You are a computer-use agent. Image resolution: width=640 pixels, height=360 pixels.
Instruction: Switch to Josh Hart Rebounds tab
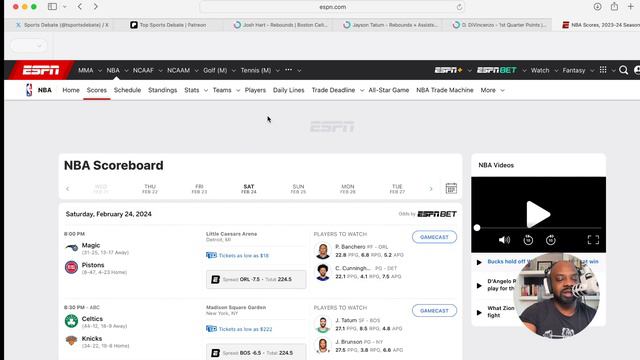tap(281, 25)
